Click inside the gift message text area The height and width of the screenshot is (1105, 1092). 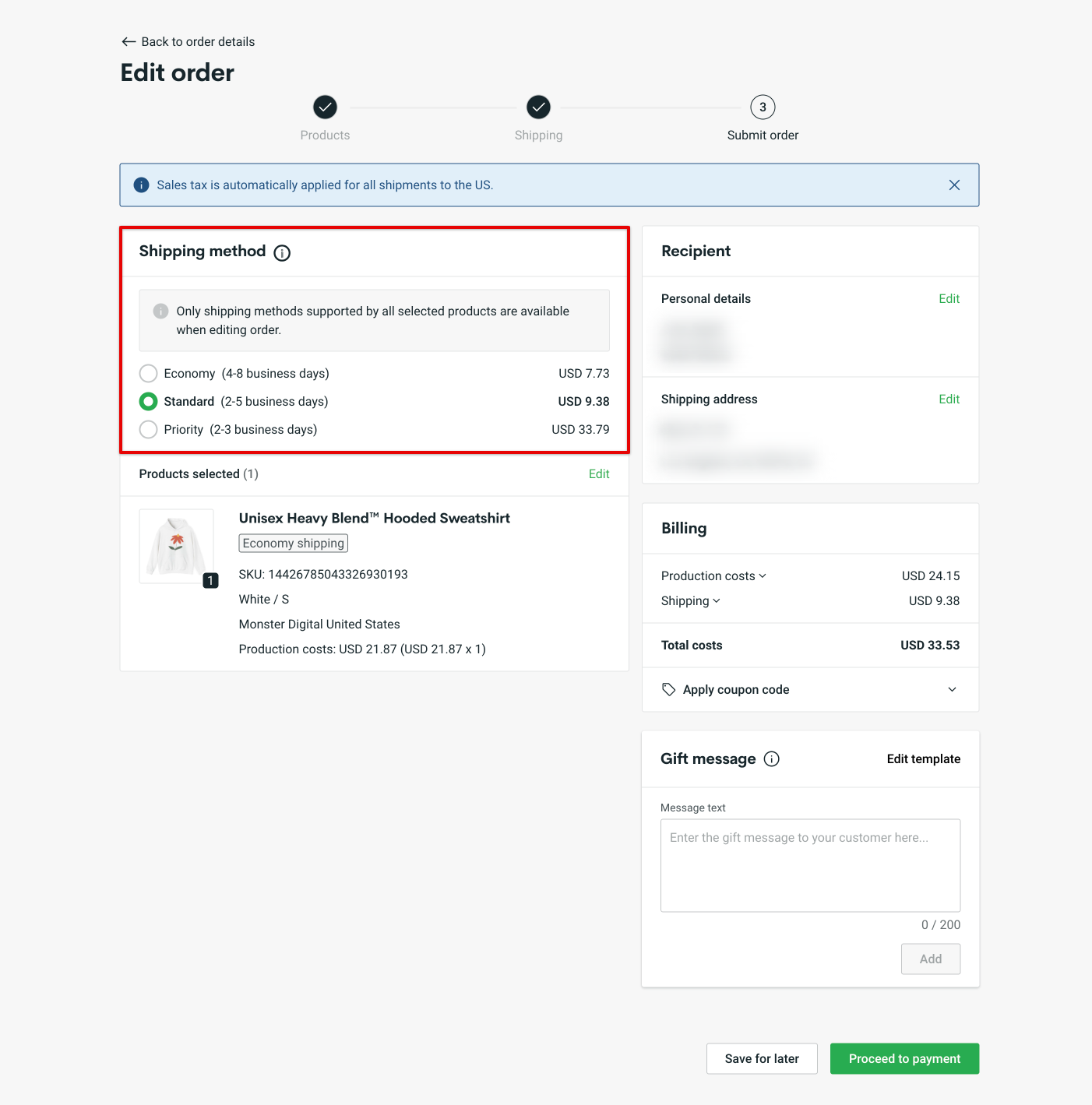tap(810, 864)
